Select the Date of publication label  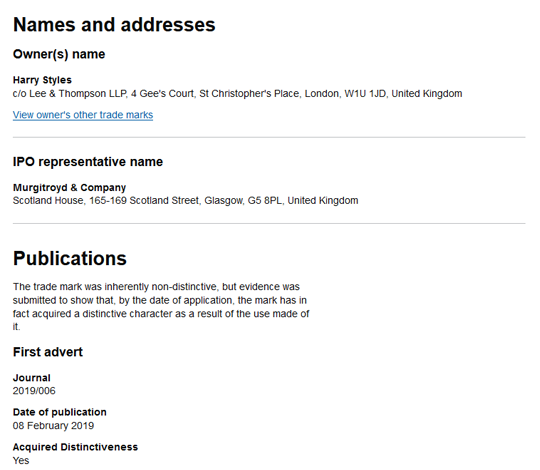(60, 412)
